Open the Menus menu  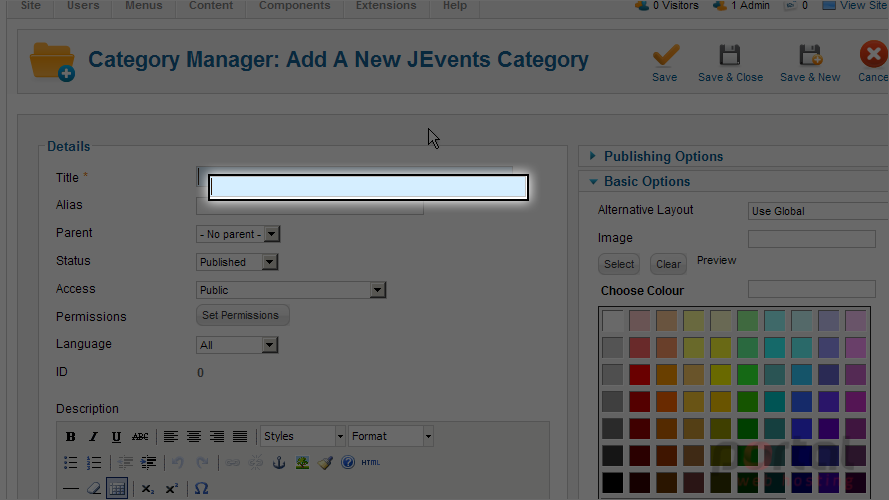[143, 6]
